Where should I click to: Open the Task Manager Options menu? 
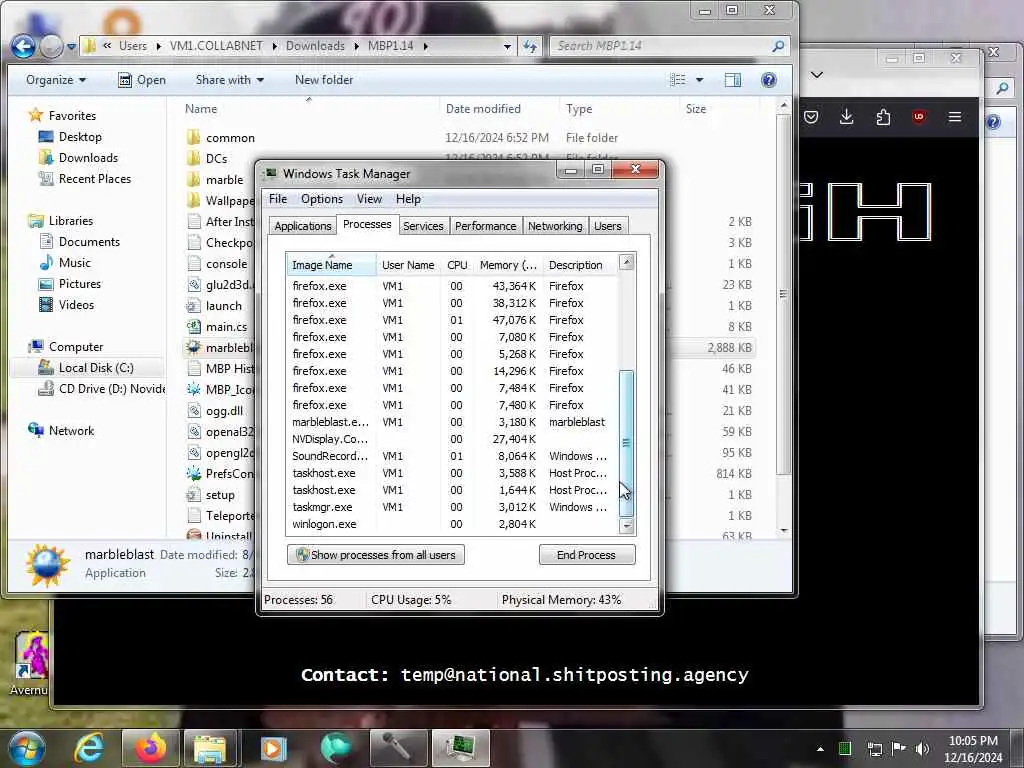coord(321,199)
